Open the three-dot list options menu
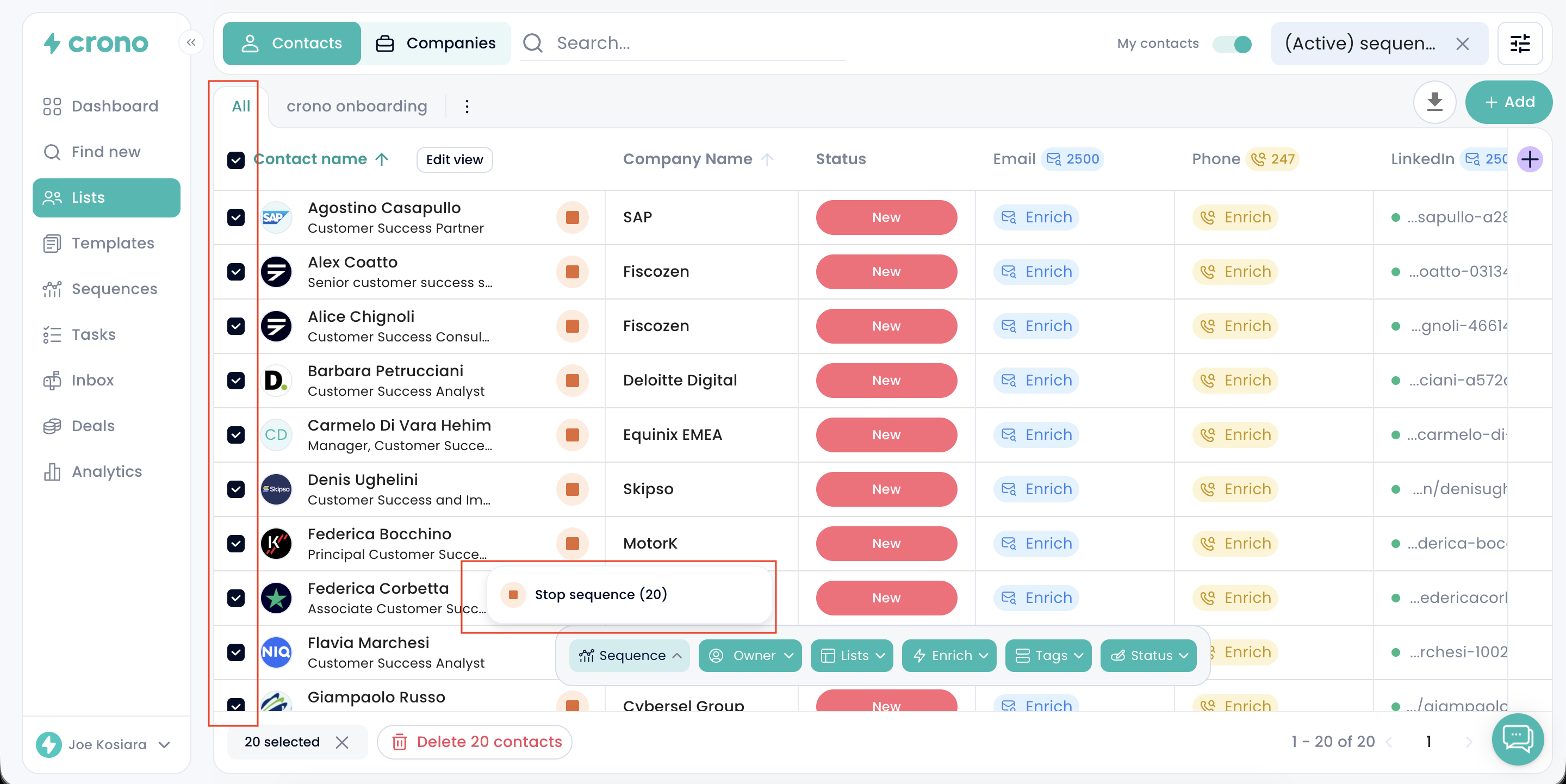Image resolution: width=1566 pixels, height=784 pixels. point(467,107)
